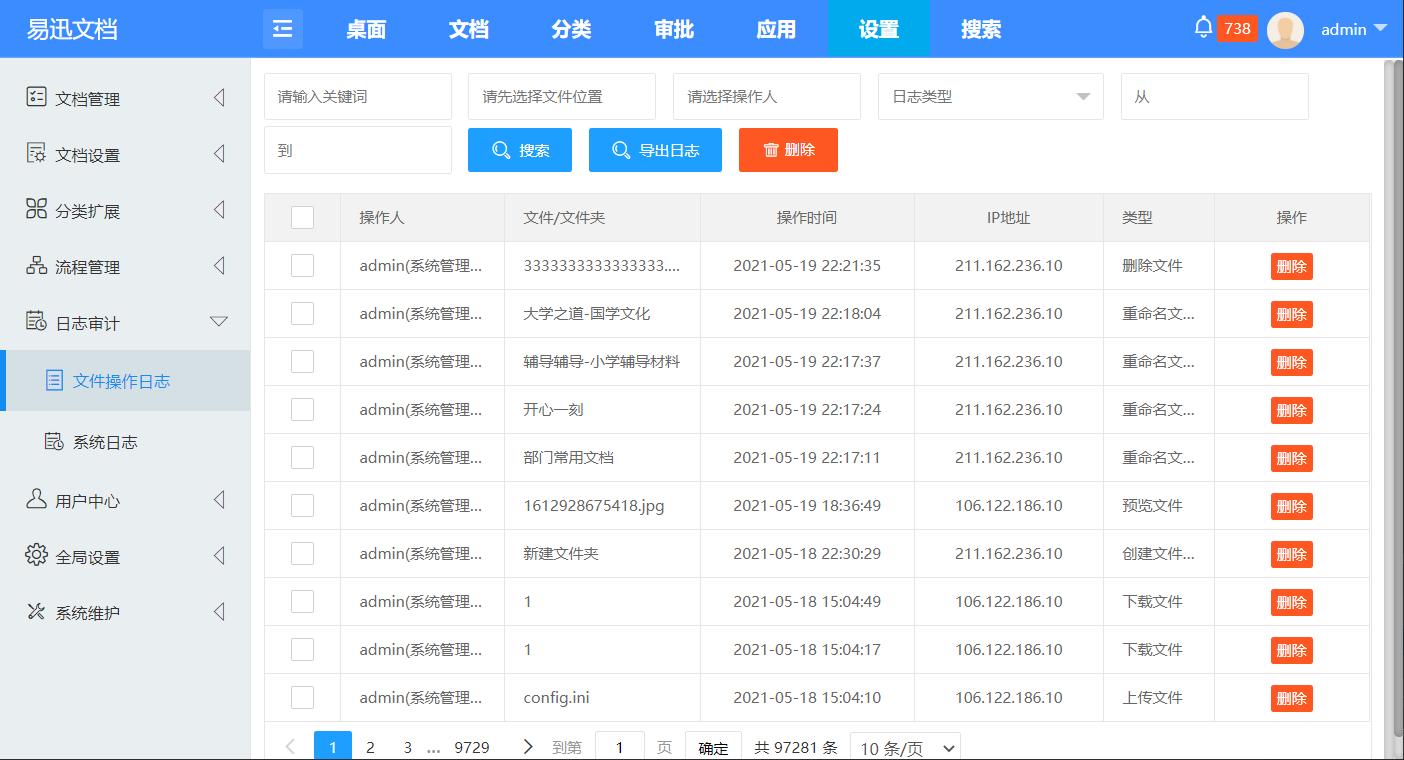1404x760 pixels.
Task: Open the 日志类型 dropdown
Action: point(991,97)
